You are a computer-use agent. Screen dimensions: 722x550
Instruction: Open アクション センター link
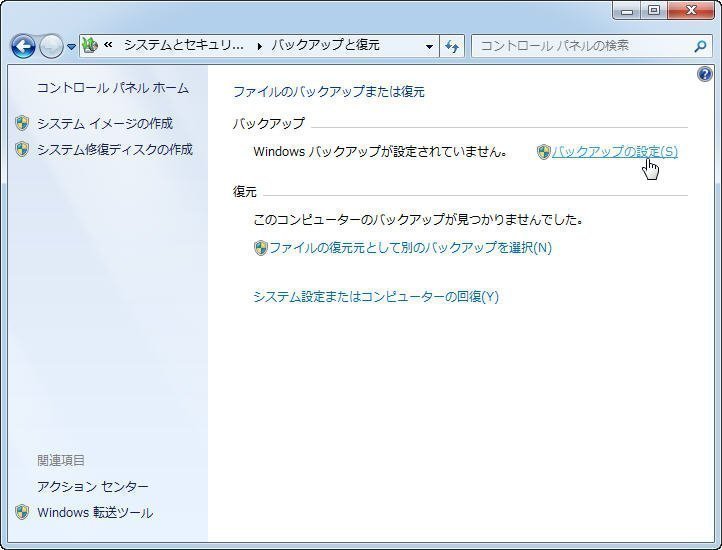coord(93,486)
